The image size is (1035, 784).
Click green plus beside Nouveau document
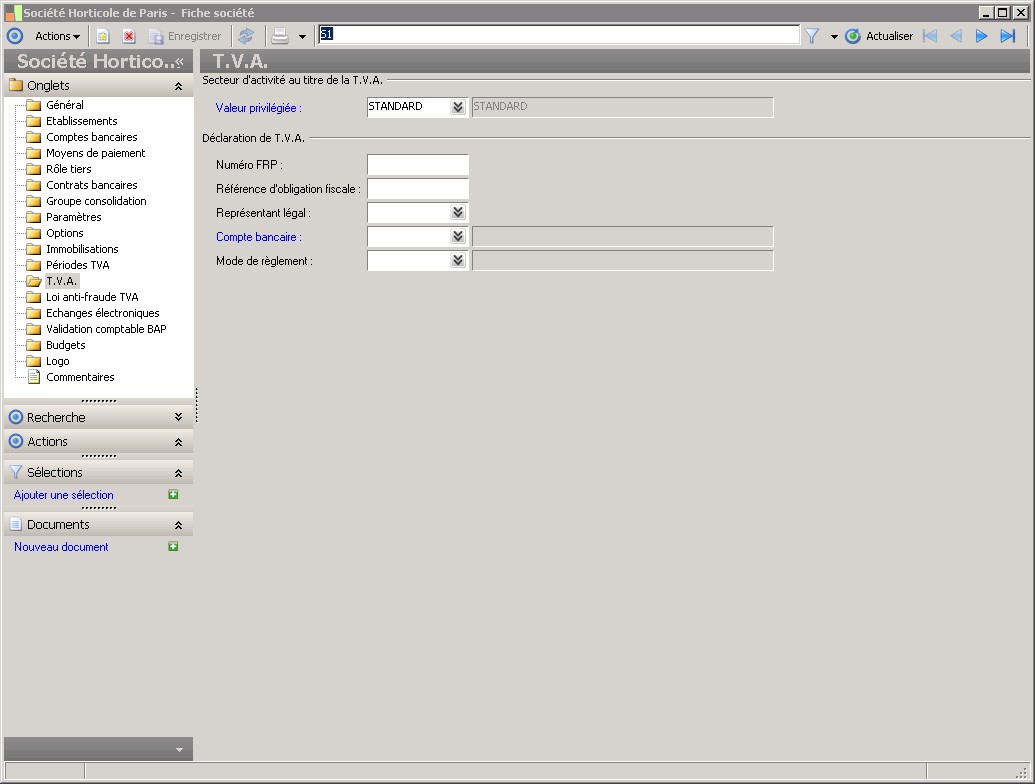[x=173, y=546]
